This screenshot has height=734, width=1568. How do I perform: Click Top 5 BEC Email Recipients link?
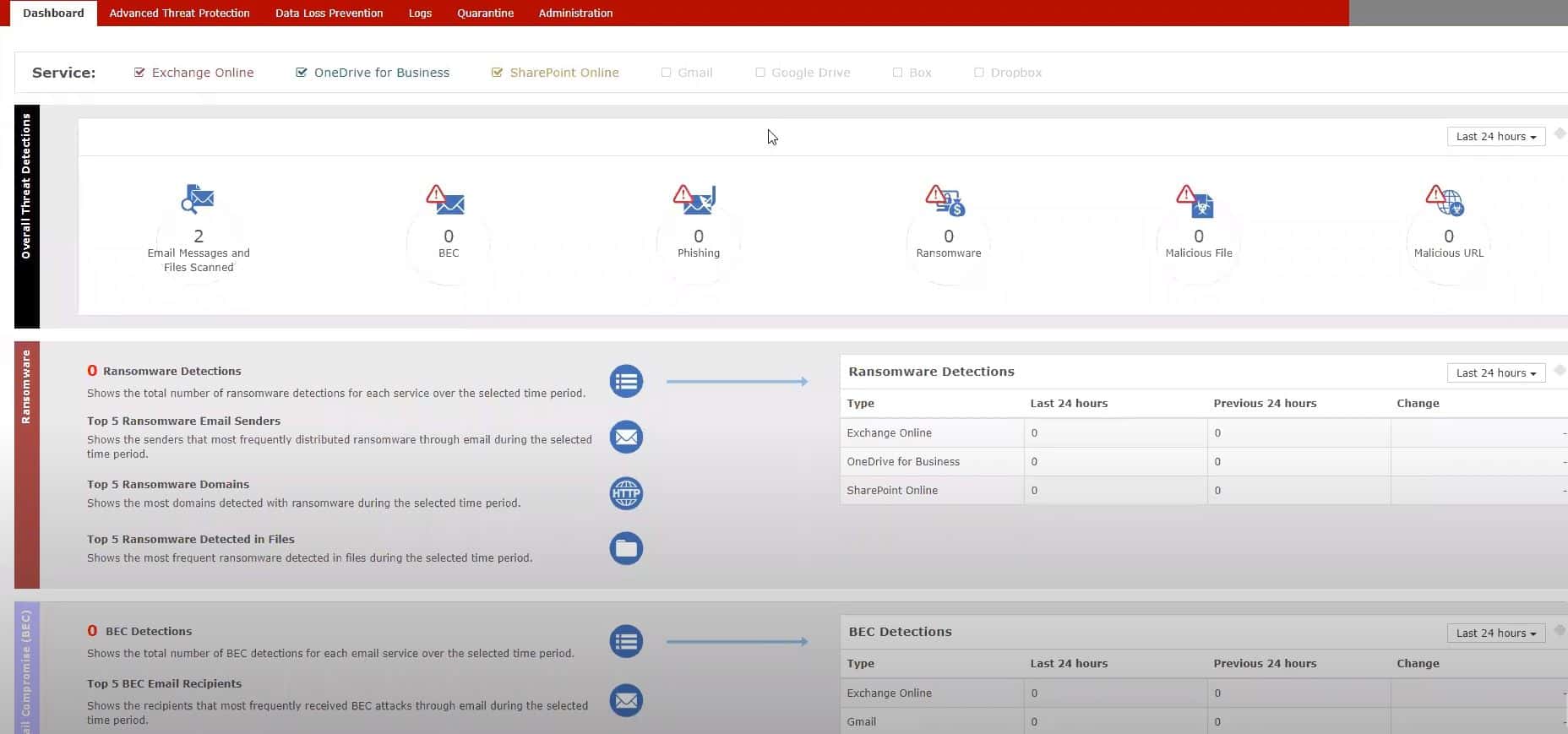click(x=164, y=683)
